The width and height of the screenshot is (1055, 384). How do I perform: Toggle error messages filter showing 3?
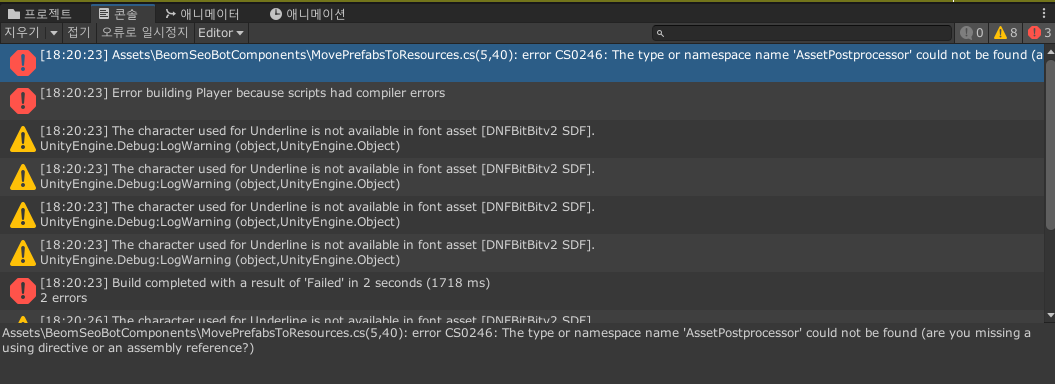click(x=1039, y=32)
